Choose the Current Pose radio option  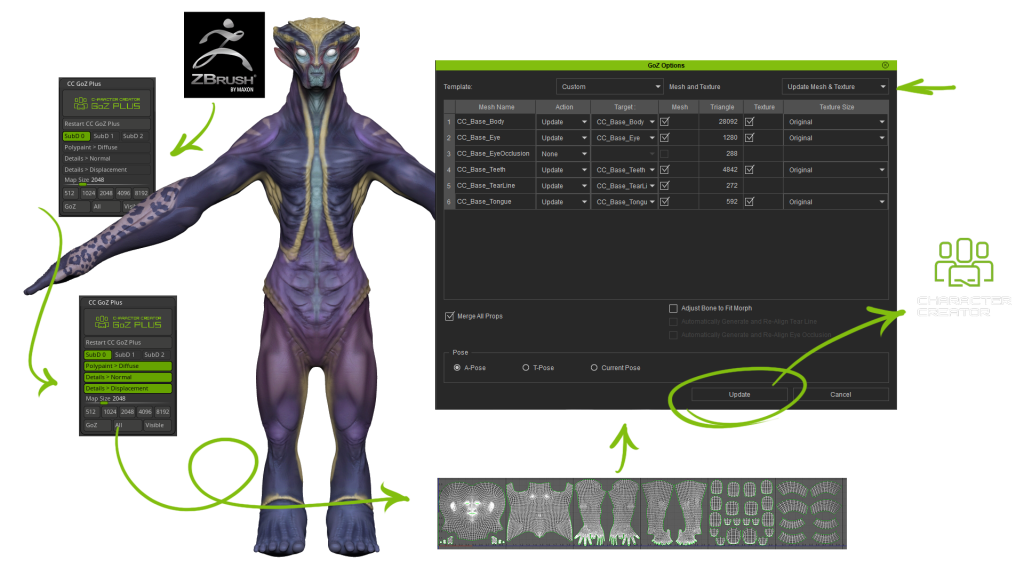pyautogui.click(x=594, y=368)
